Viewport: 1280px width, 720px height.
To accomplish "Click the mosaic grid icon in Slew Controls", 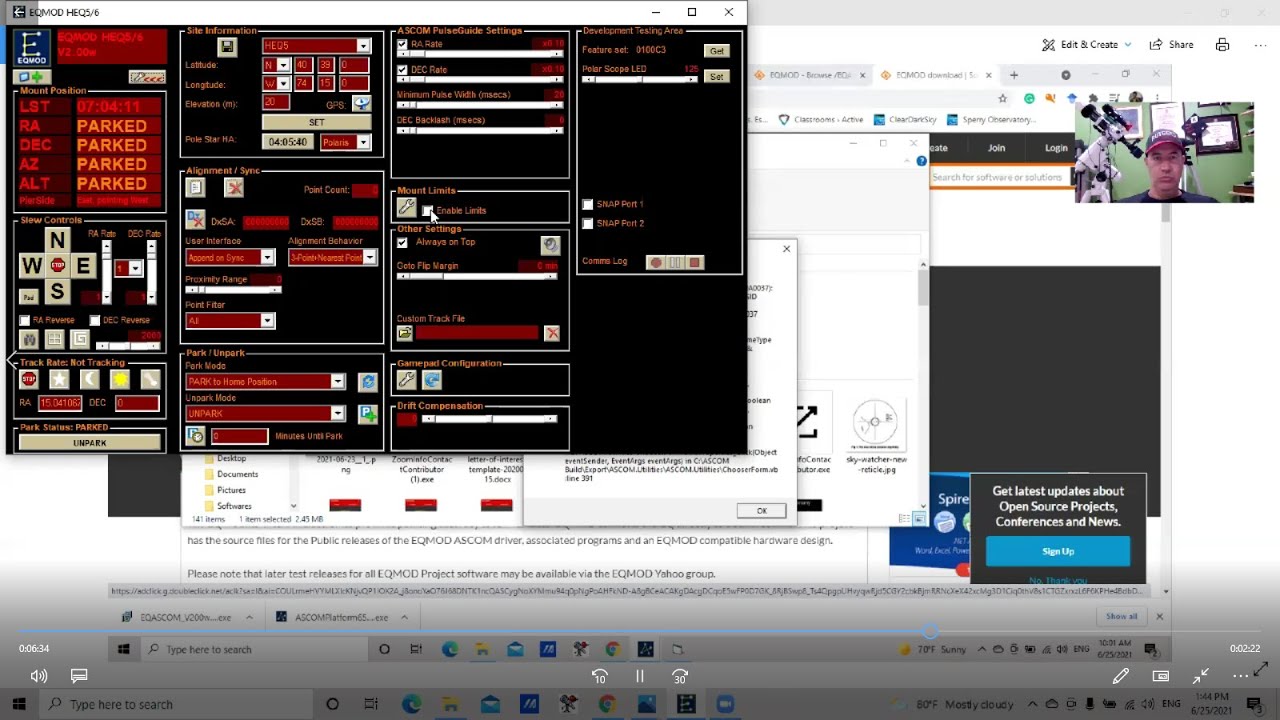I will pyautogui.click(x=54, y=339).
